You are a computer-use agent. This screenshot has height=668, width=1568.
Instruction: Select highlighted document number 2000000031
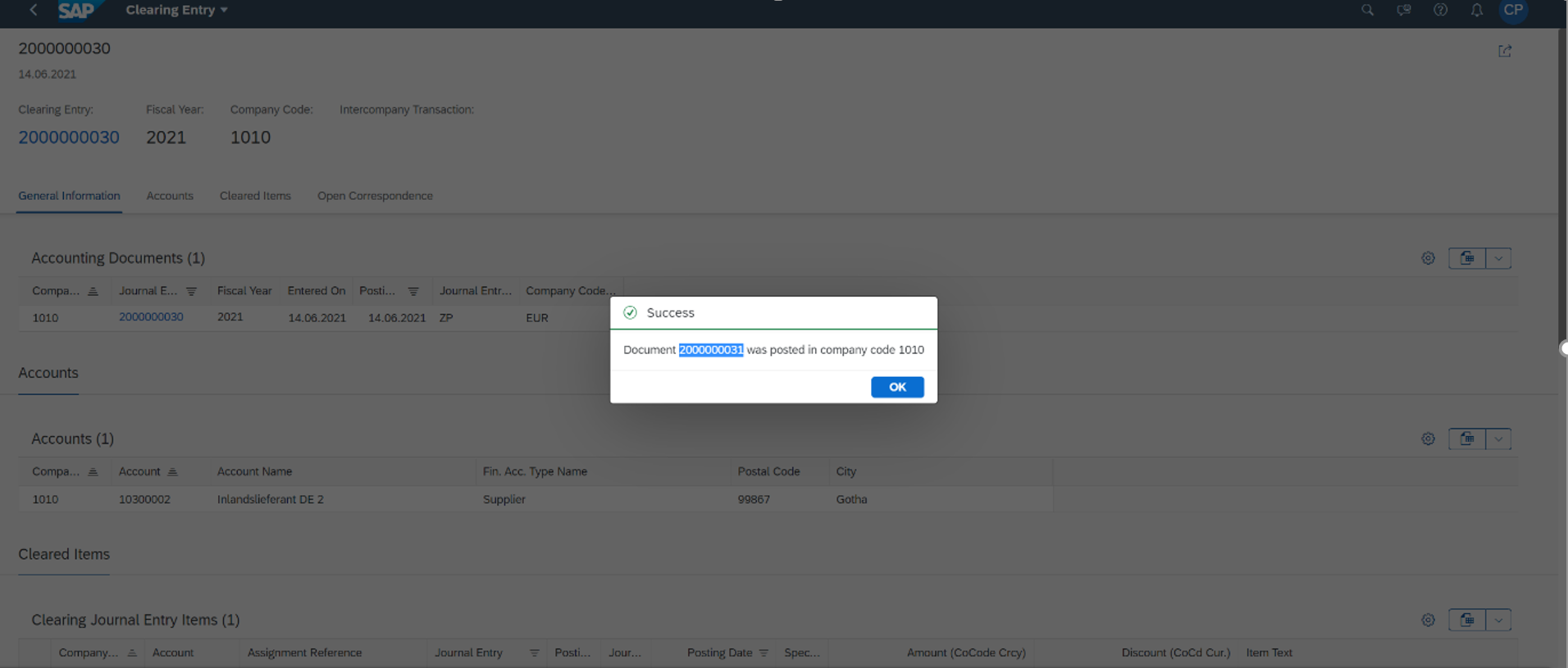pos(711,350)
